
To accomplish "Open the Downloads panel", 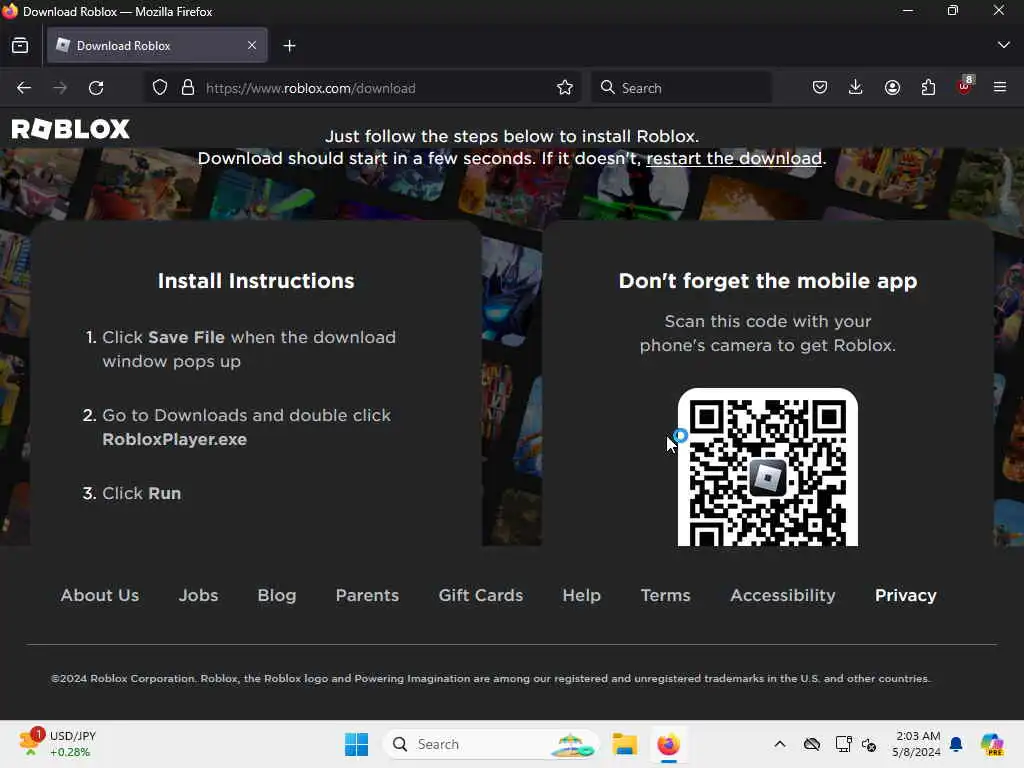I will (856, 88).
